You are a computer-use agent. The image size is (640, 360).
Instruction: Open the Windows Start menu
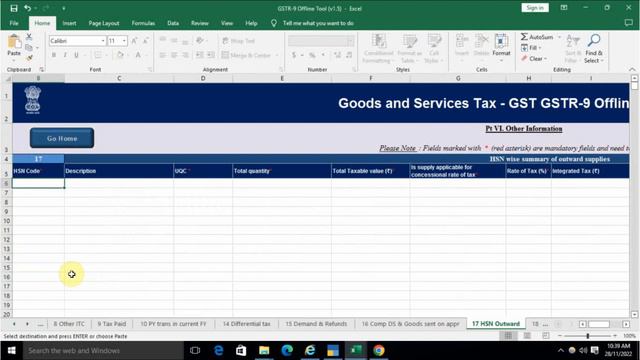(11, 351)
